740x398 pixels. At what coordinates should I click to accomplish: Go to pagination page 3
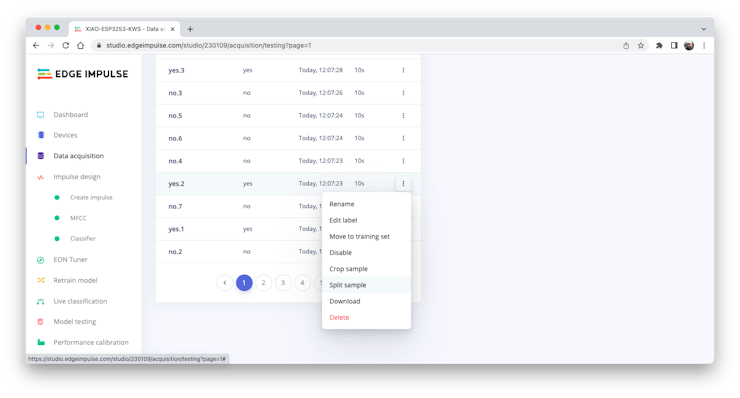[283, 283]
